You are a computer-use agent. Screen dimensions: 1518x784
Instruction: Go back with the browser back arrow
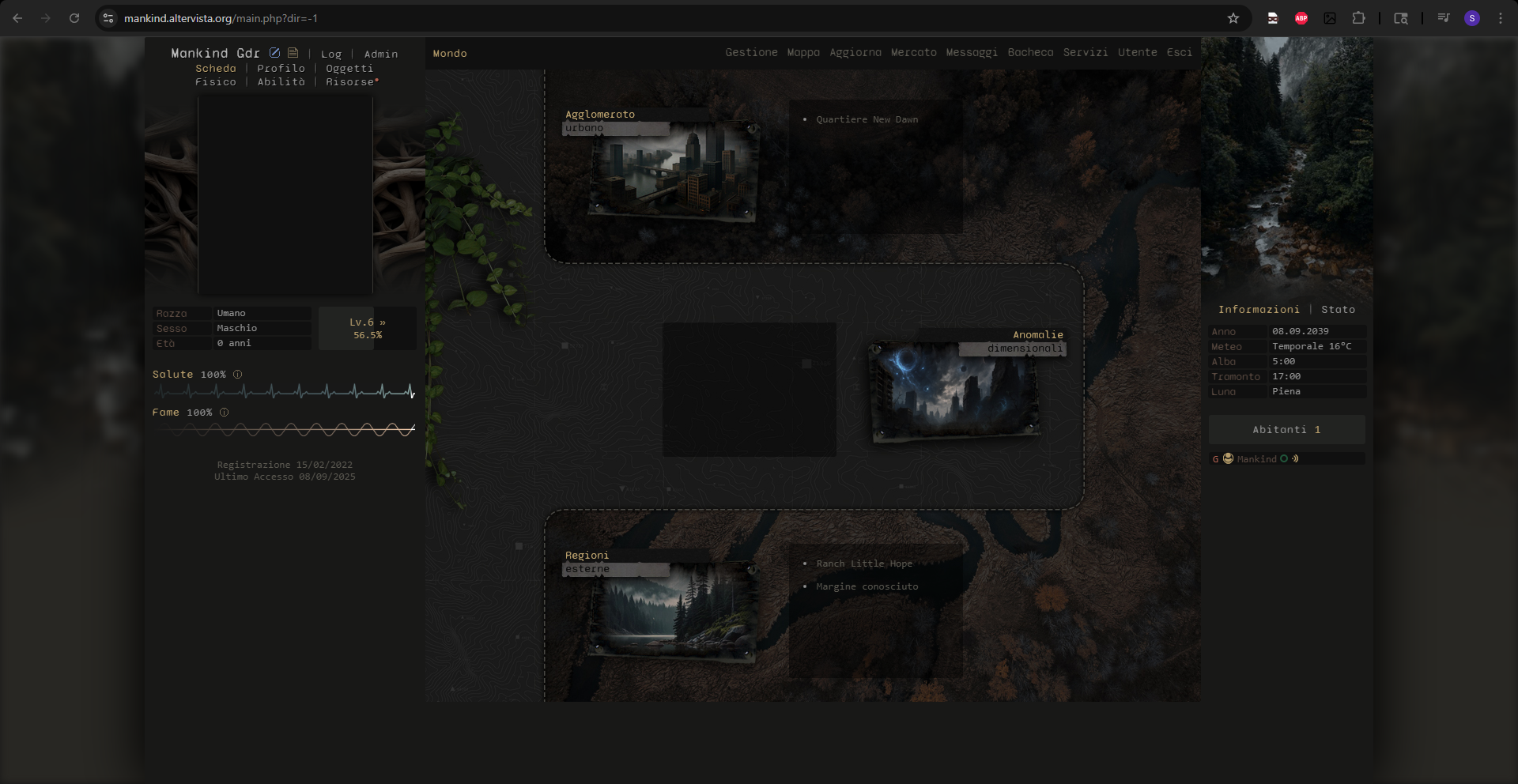[x=17, y=18]
